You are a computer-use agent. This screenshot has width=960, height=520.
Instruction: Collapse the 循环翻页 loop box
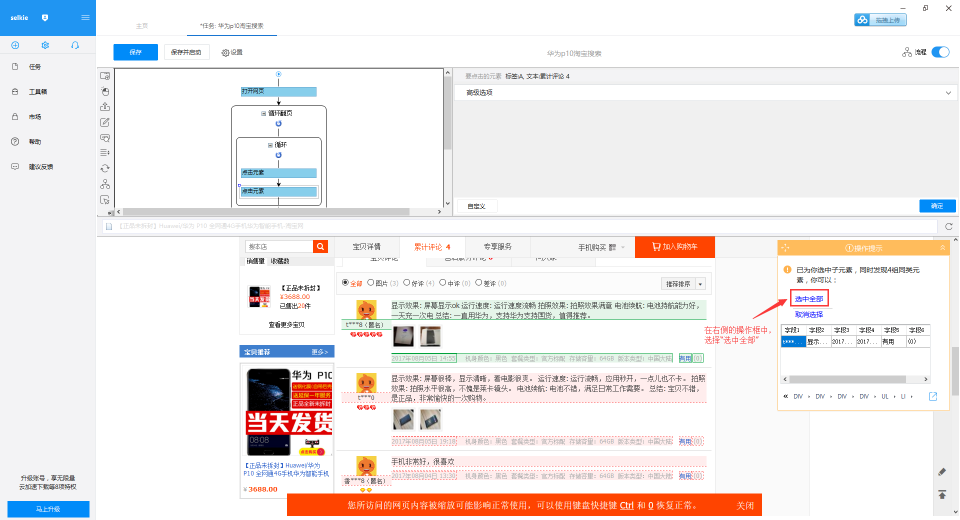(x=264, y=113)
